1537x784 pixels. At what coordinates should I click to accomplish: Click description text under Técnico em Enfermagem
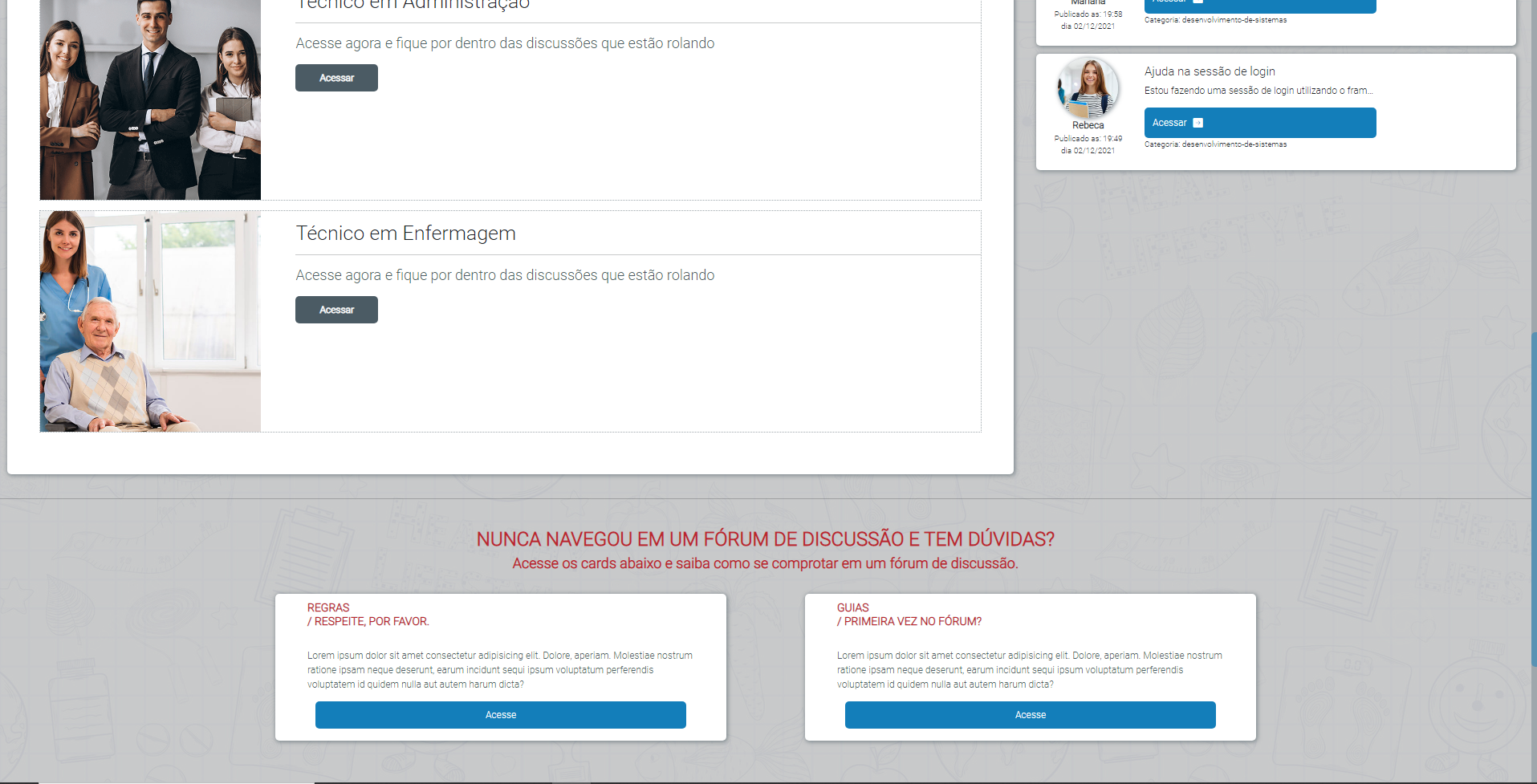pos(505,275)
